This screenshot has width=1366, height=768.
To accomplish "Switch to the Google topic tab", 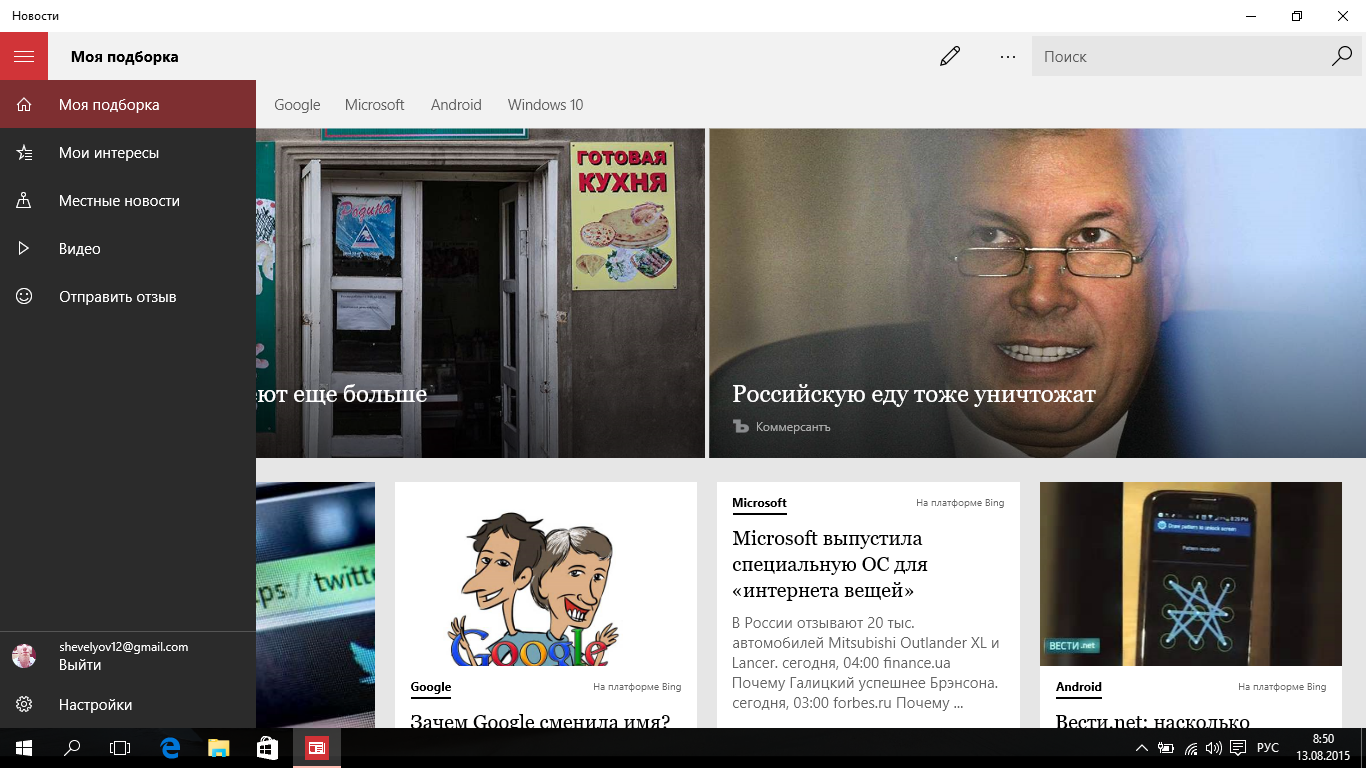I will 297,105.
